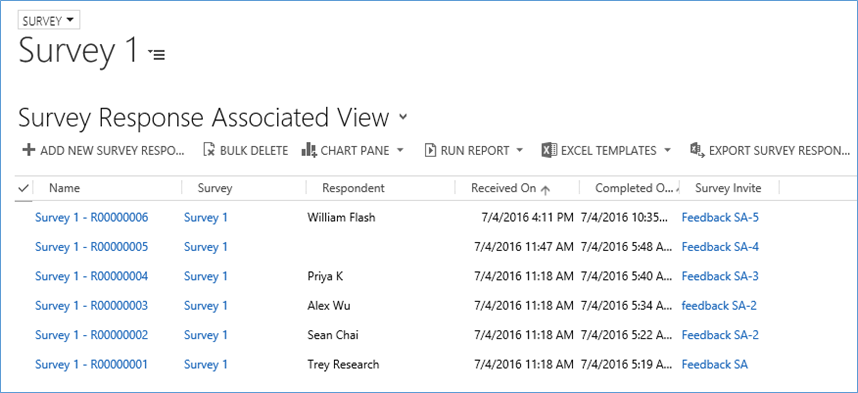Expand the Excel Templates dropdown arrow
Image resolution: width=858 pixels, height=393 pixels.
tap(667, 150)
